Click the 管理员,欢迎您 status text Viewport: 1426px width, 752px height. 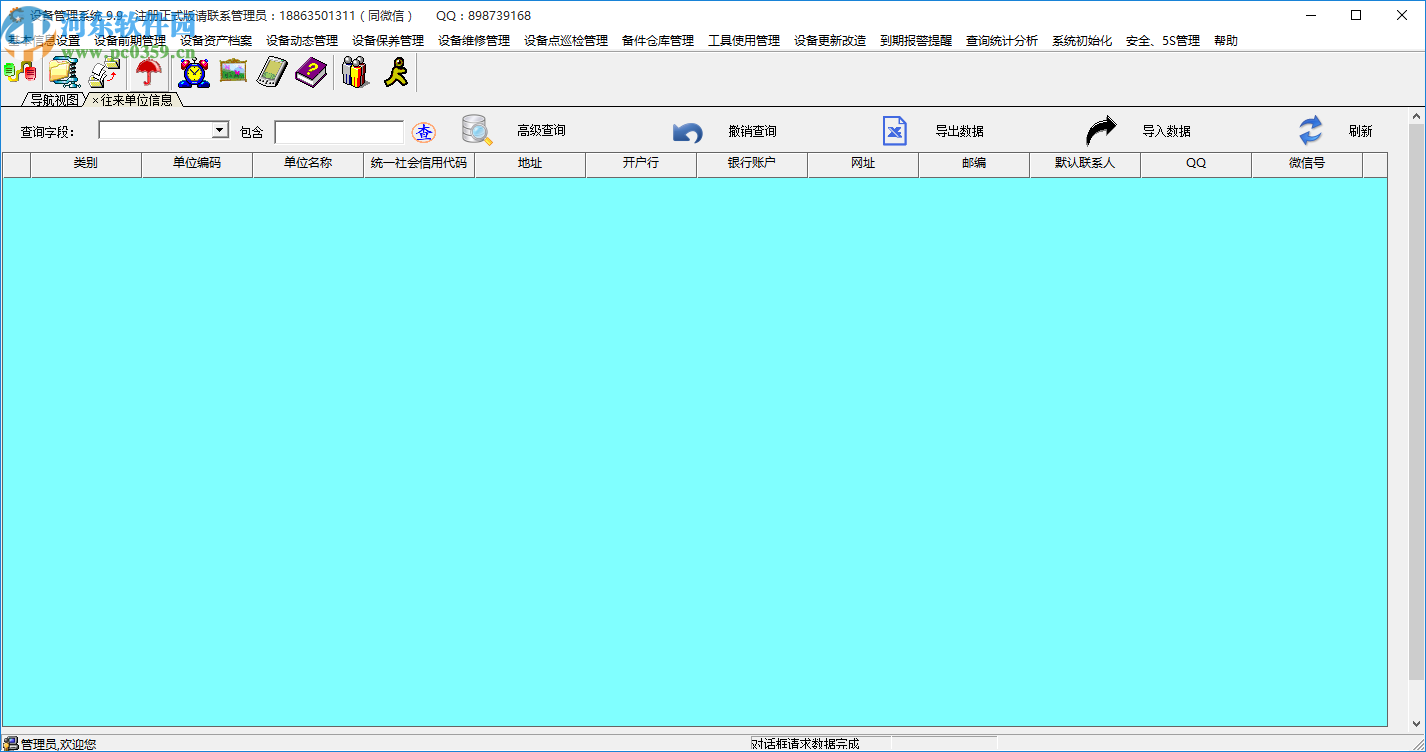coord(58,744)
